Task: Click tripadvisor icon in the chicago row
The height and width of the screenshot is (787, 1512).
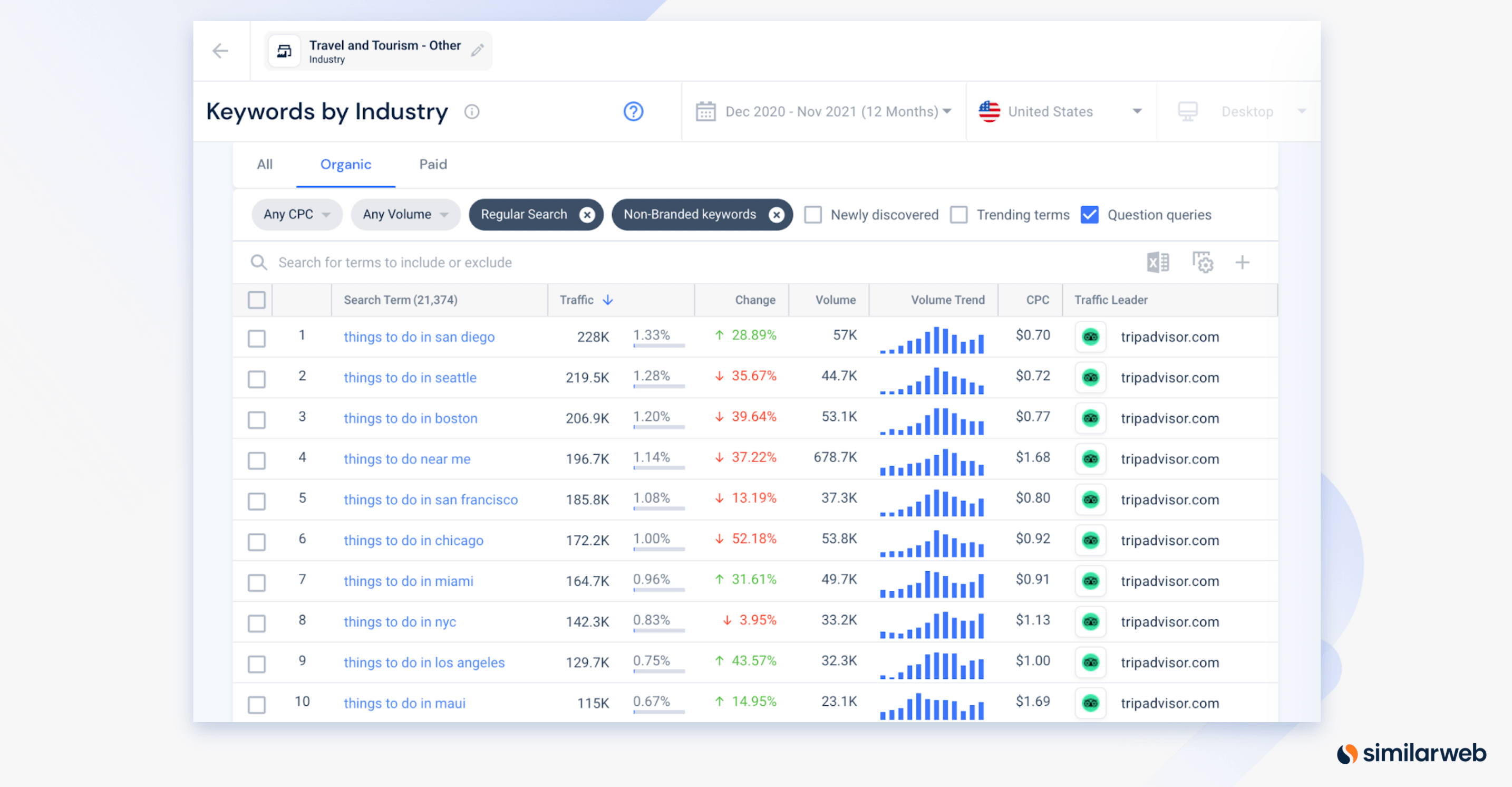Action: coord(1091,540)
